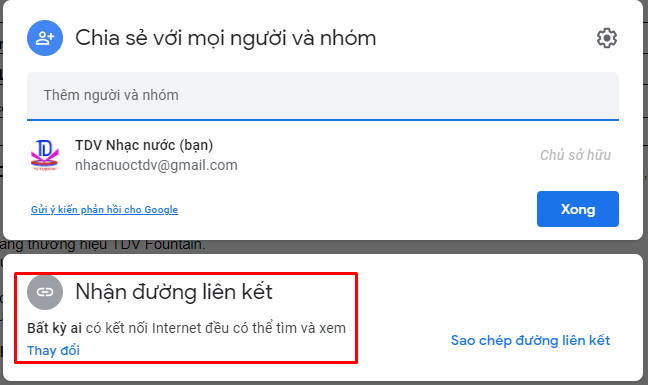This screenshot has width=648, height=385.
Task: Click the dimmed document text behind the dialog
Action: coord(102,245)
